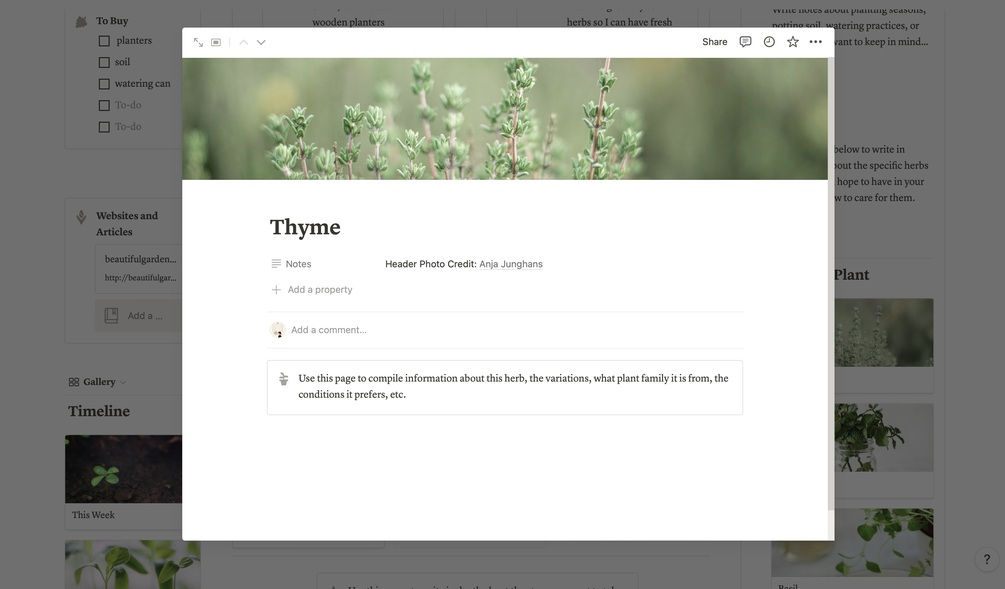Tick the first empty To-do checkbox
Screen dimensions: 1005x589
click(104, 105)
